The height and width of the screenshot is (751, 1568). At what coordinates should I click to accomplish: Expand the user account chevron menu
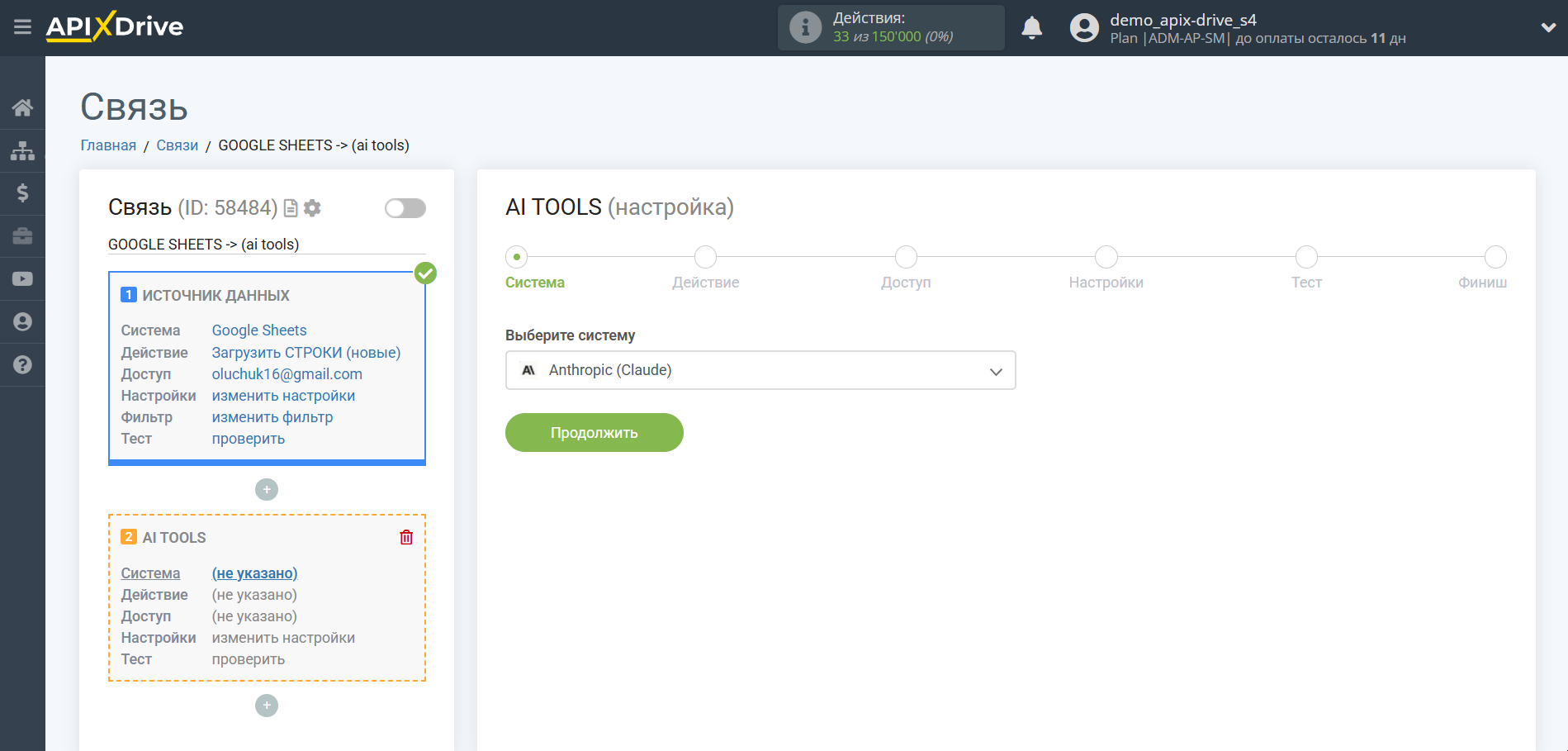click(x=1547, y=27)
